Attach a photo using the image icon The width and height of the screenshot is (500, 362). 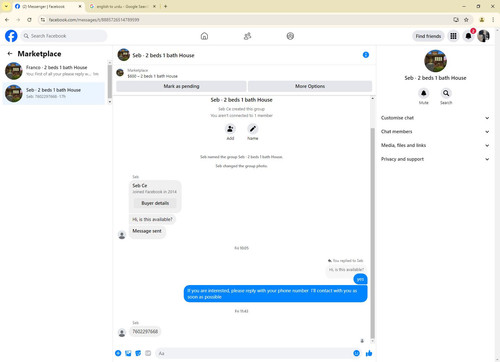coord(128,353)
